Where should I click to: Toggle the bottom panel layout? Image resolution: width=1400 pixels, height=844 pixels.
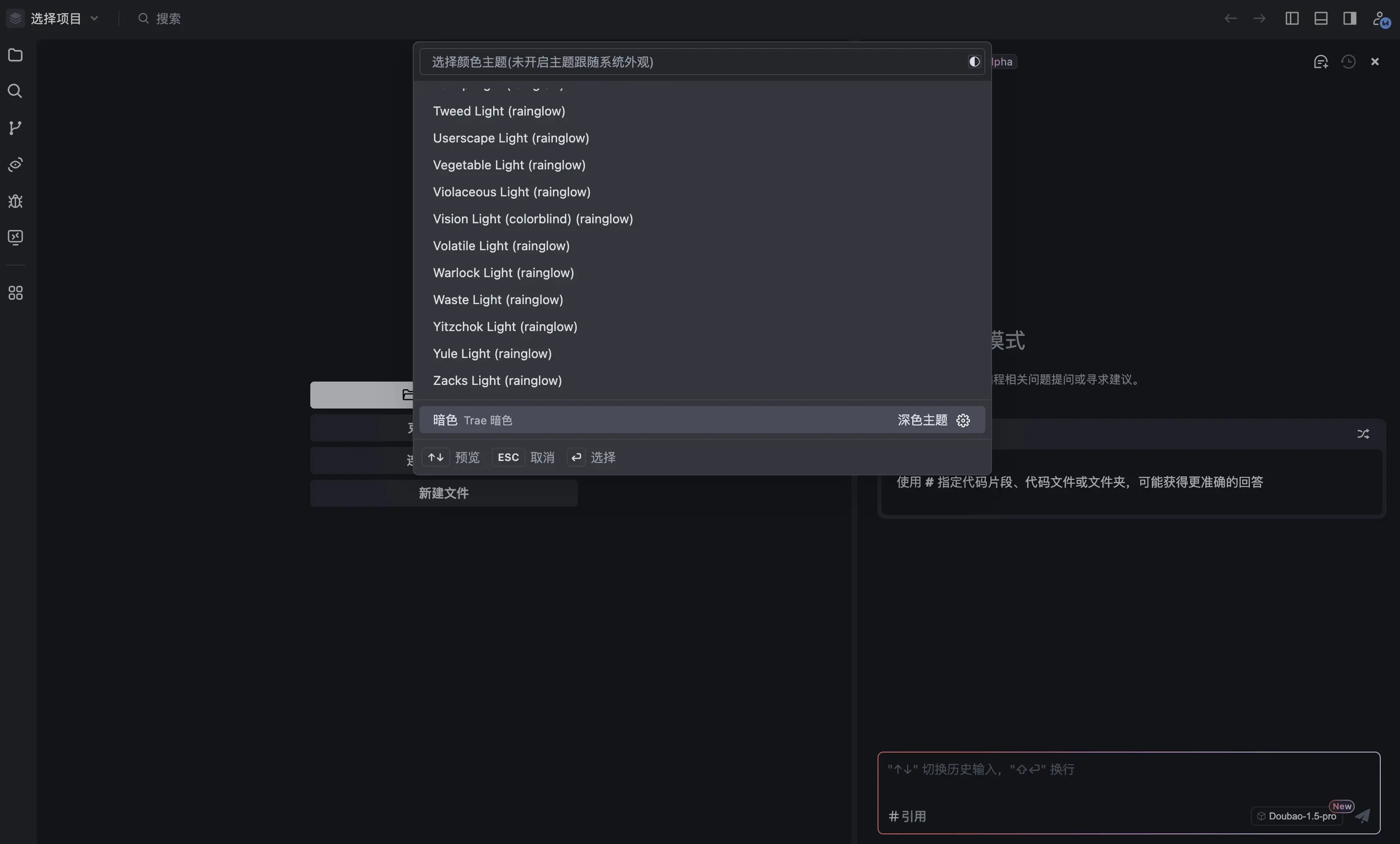pyautogui.click(x=1321, y=18)
